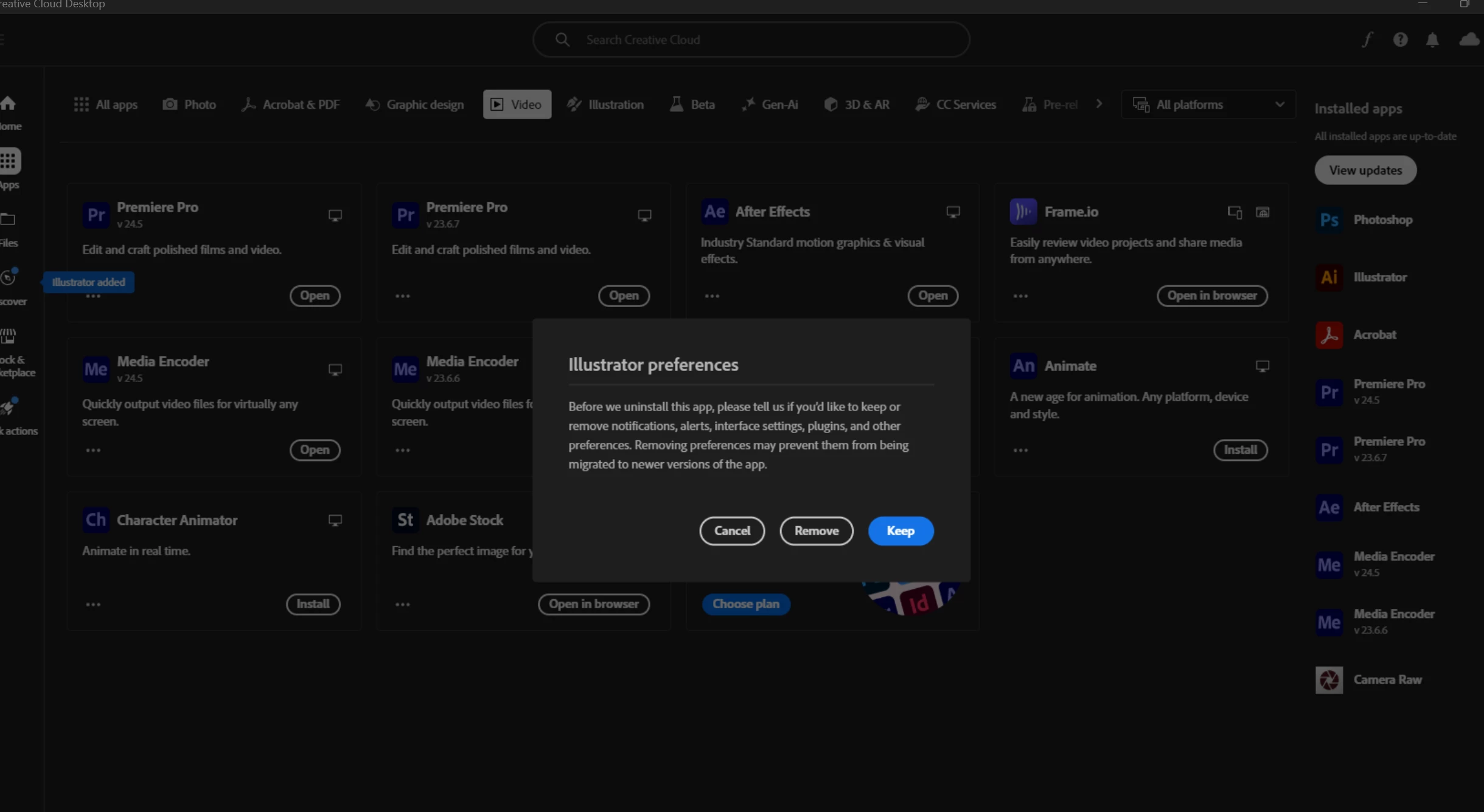Open more options for Animate card

click(x=1020, y=451)
